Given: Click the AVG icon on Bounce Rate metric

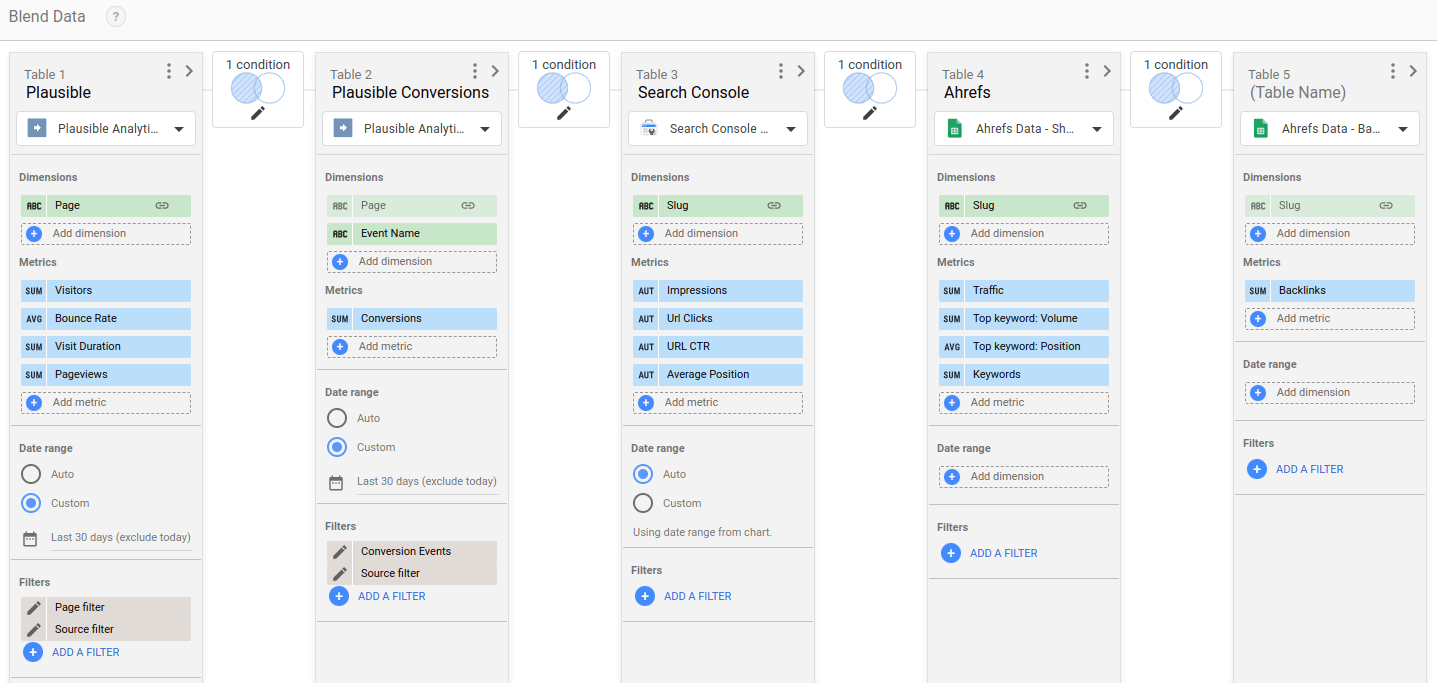Looking at the screenshot, I should (33, 319).
